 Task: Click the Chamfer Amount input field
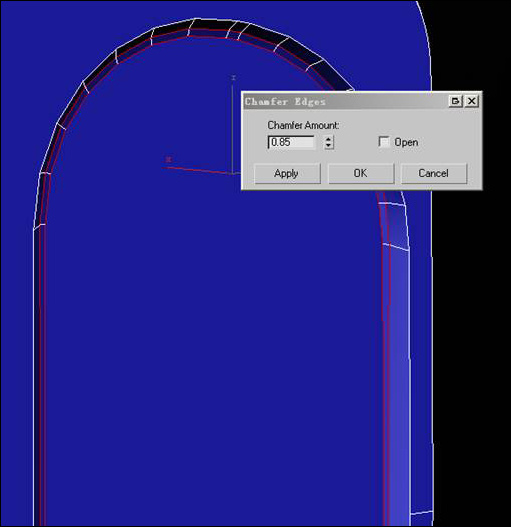291,142
